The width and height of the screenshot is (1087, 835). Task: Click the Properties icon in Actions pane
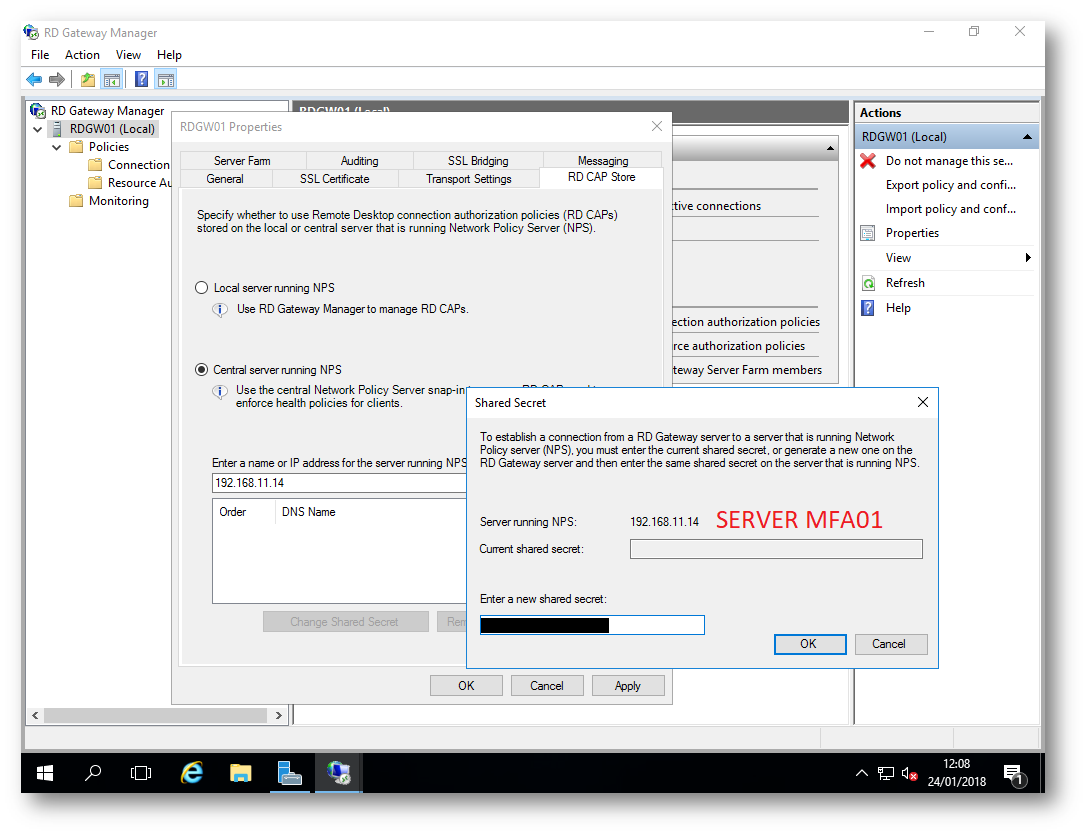pyautogui.click(x=868, y=233)
